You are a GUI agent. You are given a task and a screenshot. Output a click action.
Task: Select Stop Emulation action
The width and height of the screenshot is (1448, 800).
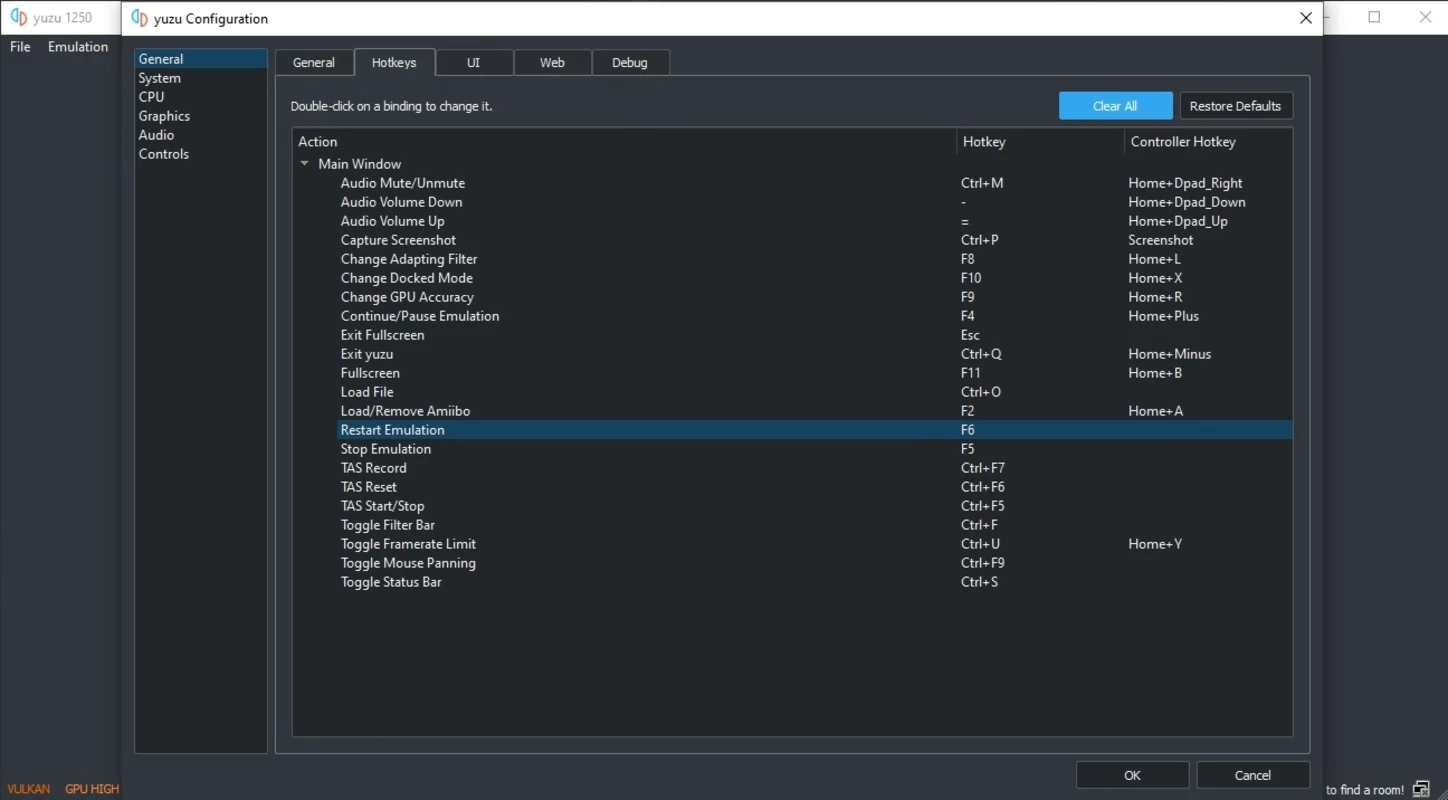pyautogui.click(x=386, y=449)
